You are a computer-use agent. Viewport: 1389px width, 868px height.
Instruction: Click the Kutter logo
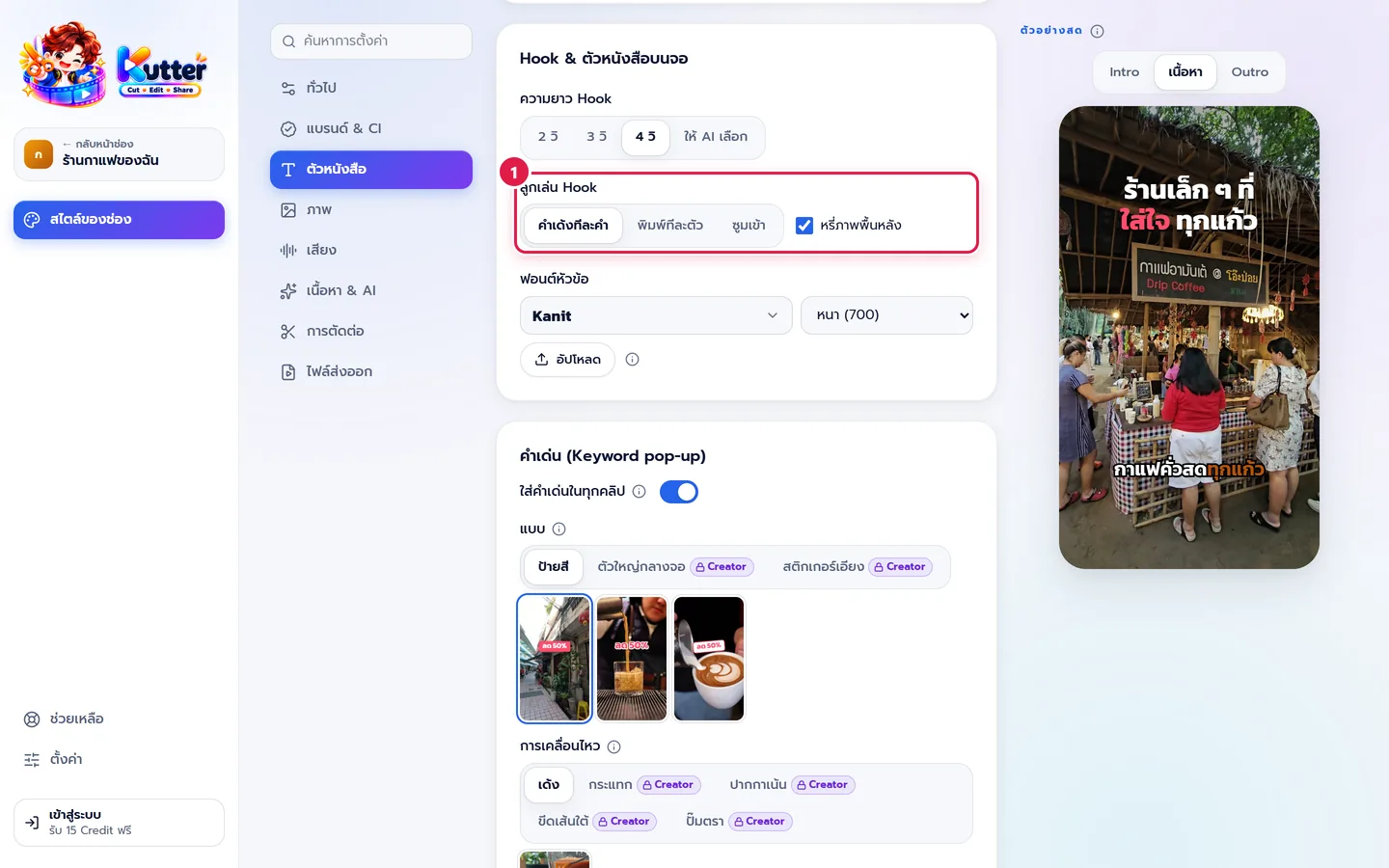tap(114, 65)
